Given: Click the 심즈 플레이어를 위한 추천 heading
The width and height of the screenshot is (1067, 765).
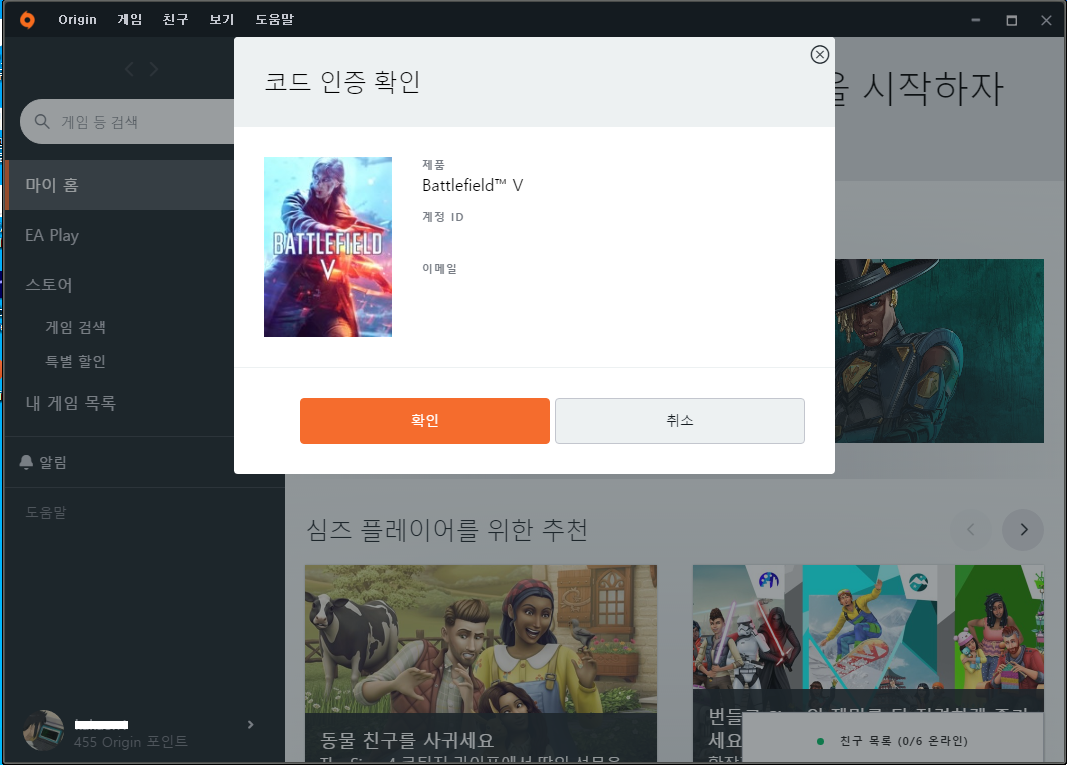Looking at the screenshot, I should point(447,530).
